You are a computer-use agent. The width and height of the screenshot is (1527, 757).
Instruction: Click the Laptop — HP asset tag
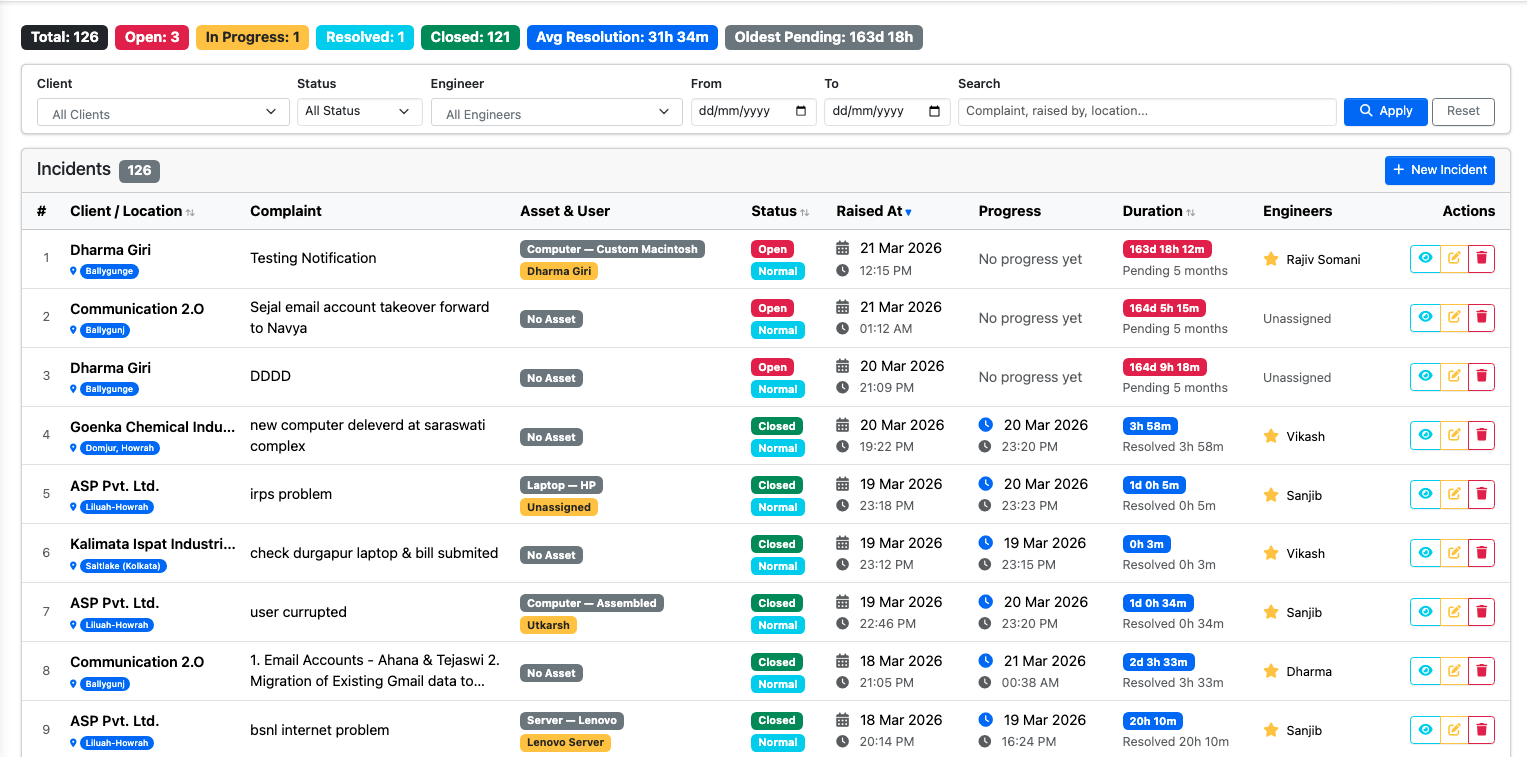point(561,485)
